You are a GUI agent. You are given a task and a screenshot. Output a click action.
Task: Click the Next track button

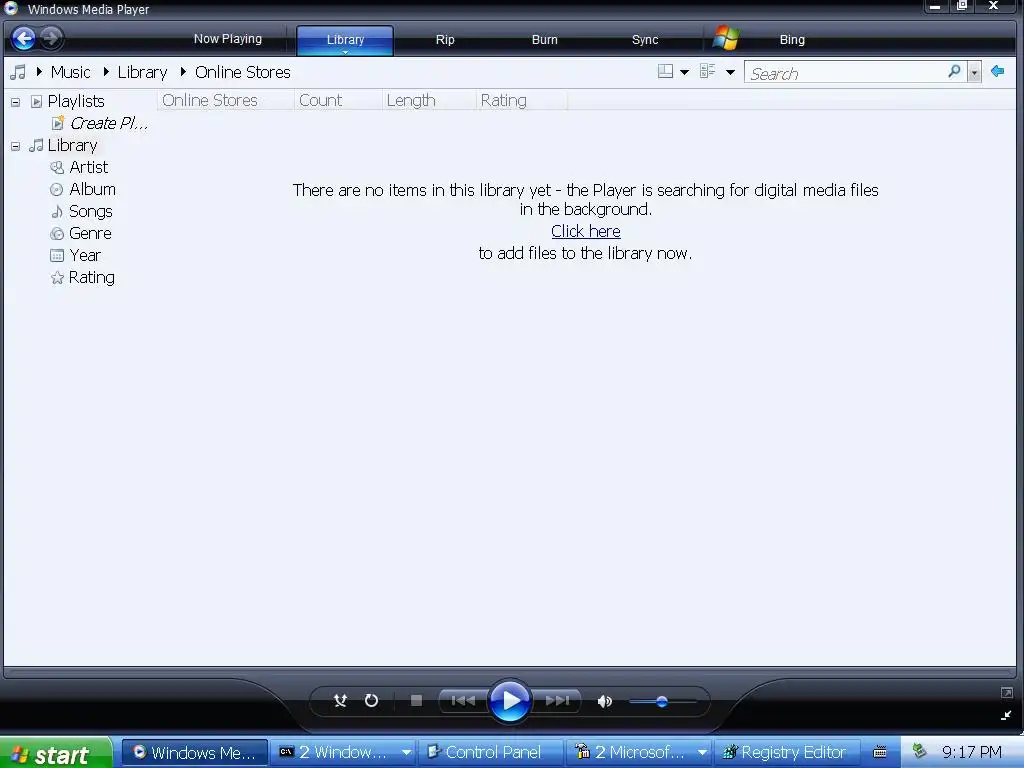[557, 701]
